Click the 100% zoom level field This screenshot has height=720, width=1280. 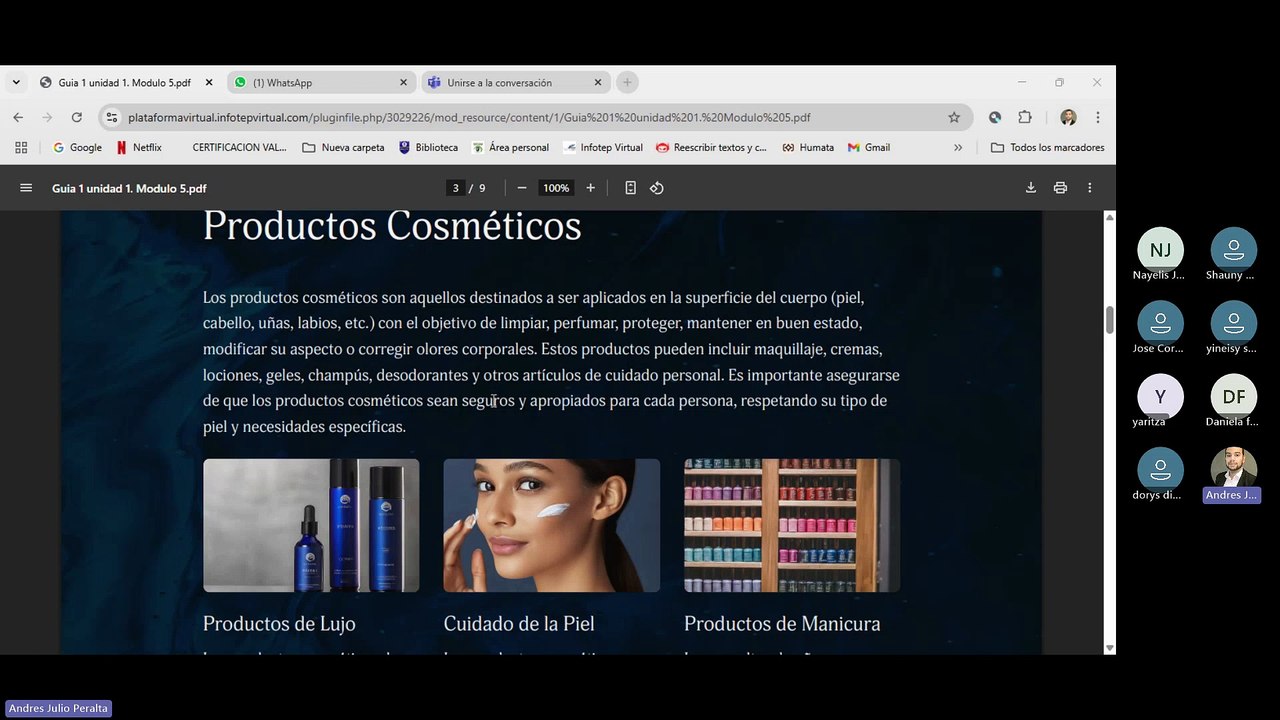(556, 188)
